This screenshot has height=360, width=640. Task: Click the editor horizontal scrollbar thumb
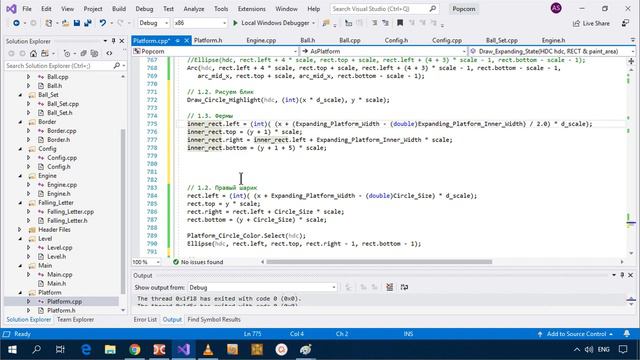tap(379, 262)
